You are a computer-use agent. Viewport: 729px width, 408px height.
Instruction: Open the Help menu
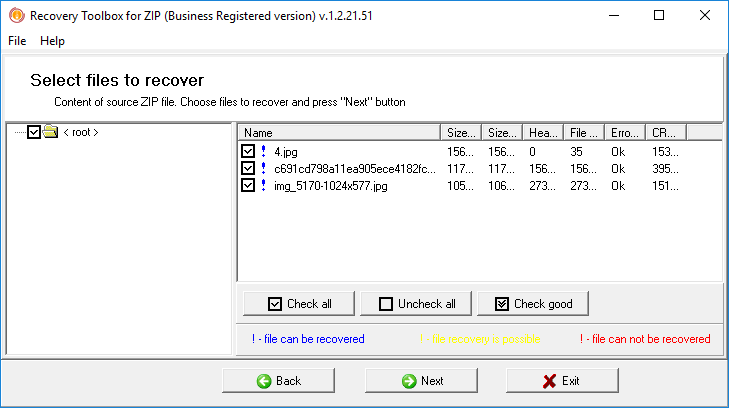(x=52, y=41)
